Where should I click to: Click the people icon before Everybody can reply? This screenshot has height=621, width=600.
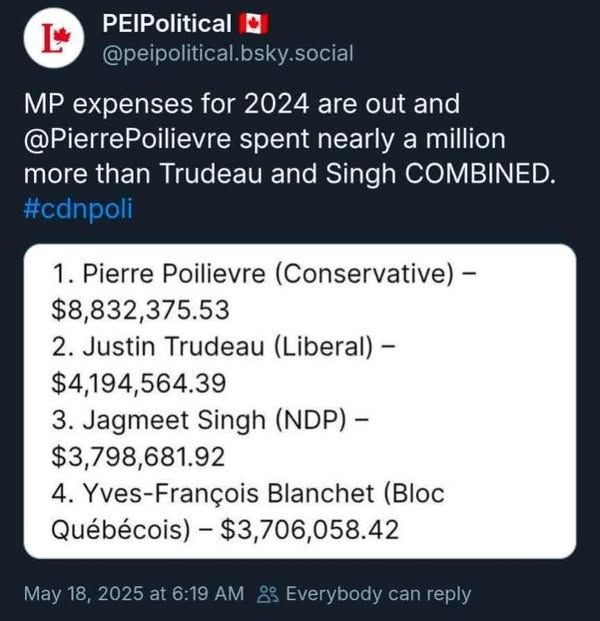[267, 594]
